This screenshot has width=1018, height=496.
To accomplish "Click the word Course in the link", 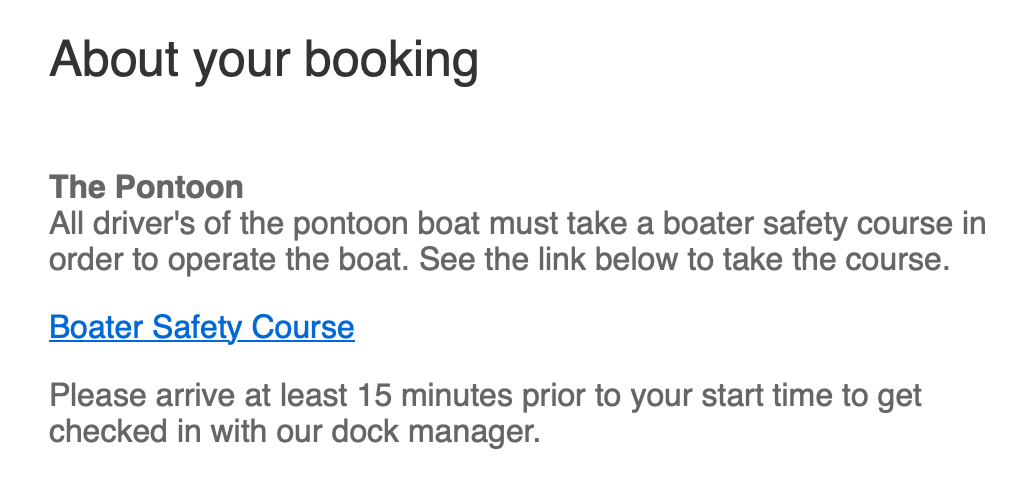I will [x=303, y=327].
